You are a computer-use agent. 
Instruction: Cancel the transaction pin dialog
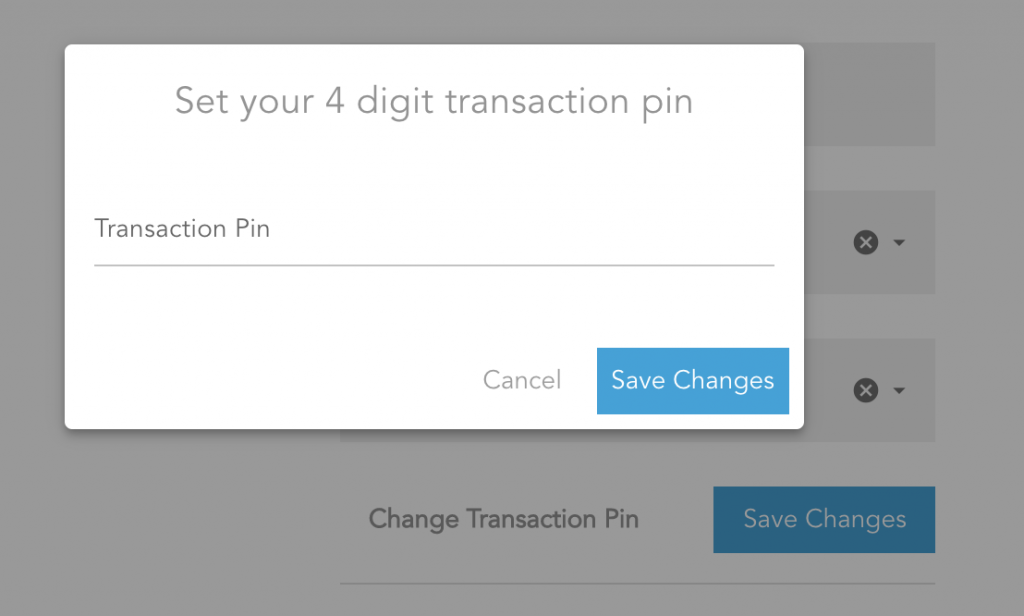(522, 380)
